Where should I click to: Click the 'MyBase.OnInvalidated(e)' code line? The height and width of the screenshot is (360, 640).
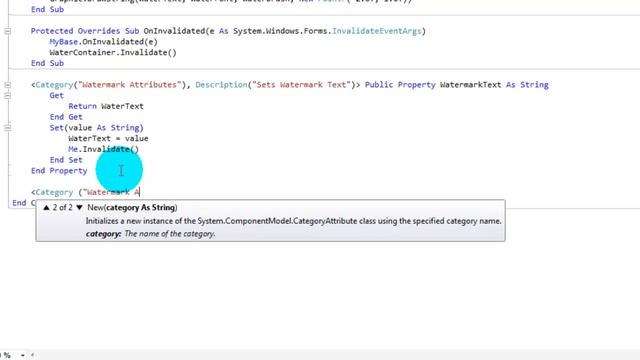click(x=103, y=42)
